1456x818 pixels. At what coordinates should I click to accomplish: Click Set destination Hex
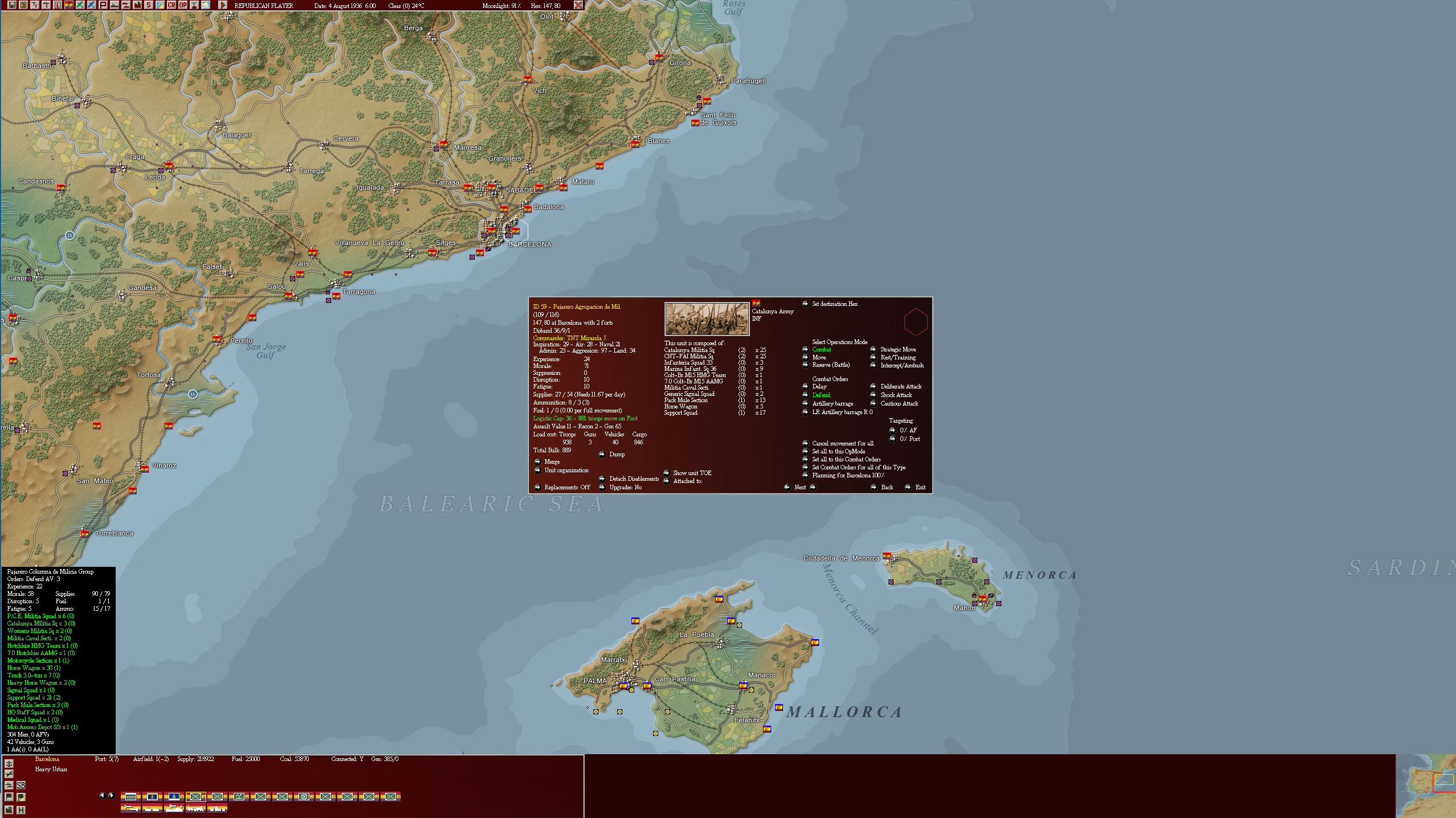coord(806,304)
